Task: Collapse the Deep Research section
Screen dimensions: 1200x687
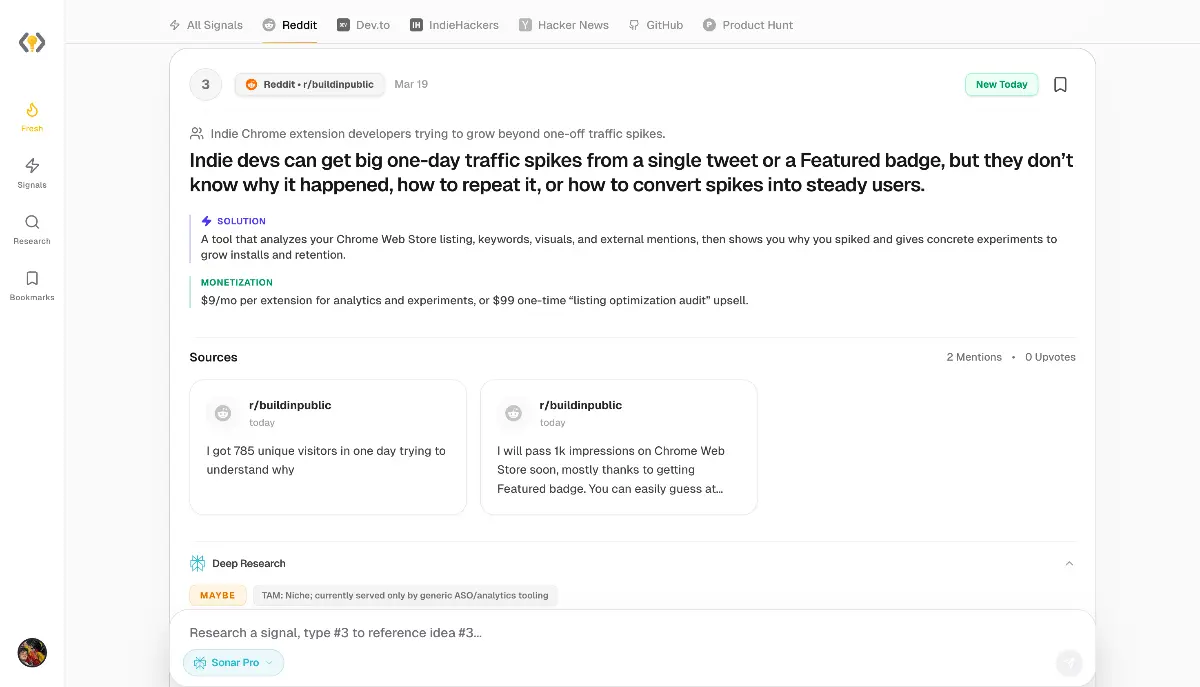Action: (x=1069, y=563)
